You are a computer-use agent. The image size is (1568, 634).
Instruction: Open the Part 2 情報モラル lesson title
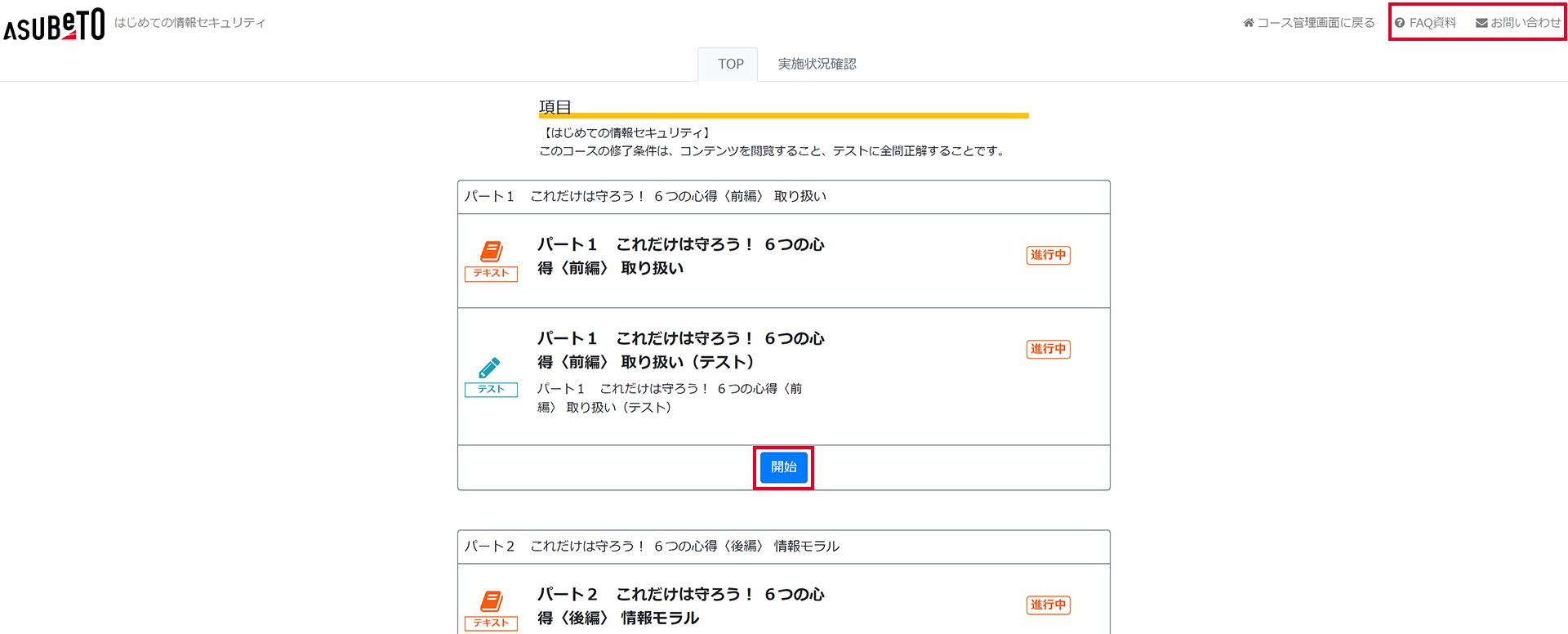pyautogui.click(x=680, y=605)
